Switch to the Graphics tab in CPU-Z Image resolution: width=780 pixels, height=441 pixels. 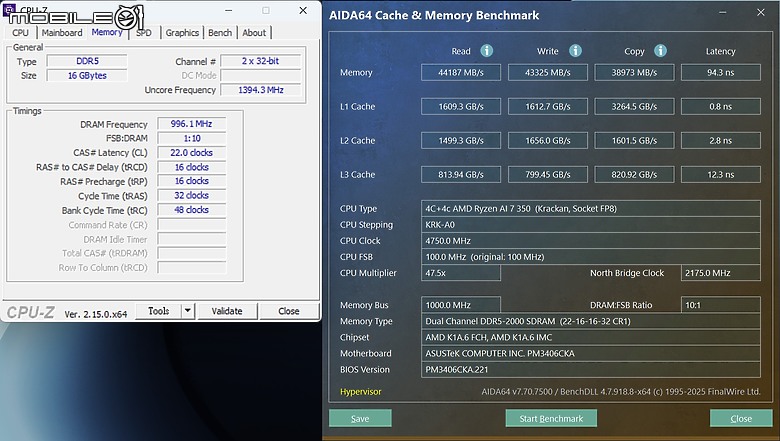point(182,33)
